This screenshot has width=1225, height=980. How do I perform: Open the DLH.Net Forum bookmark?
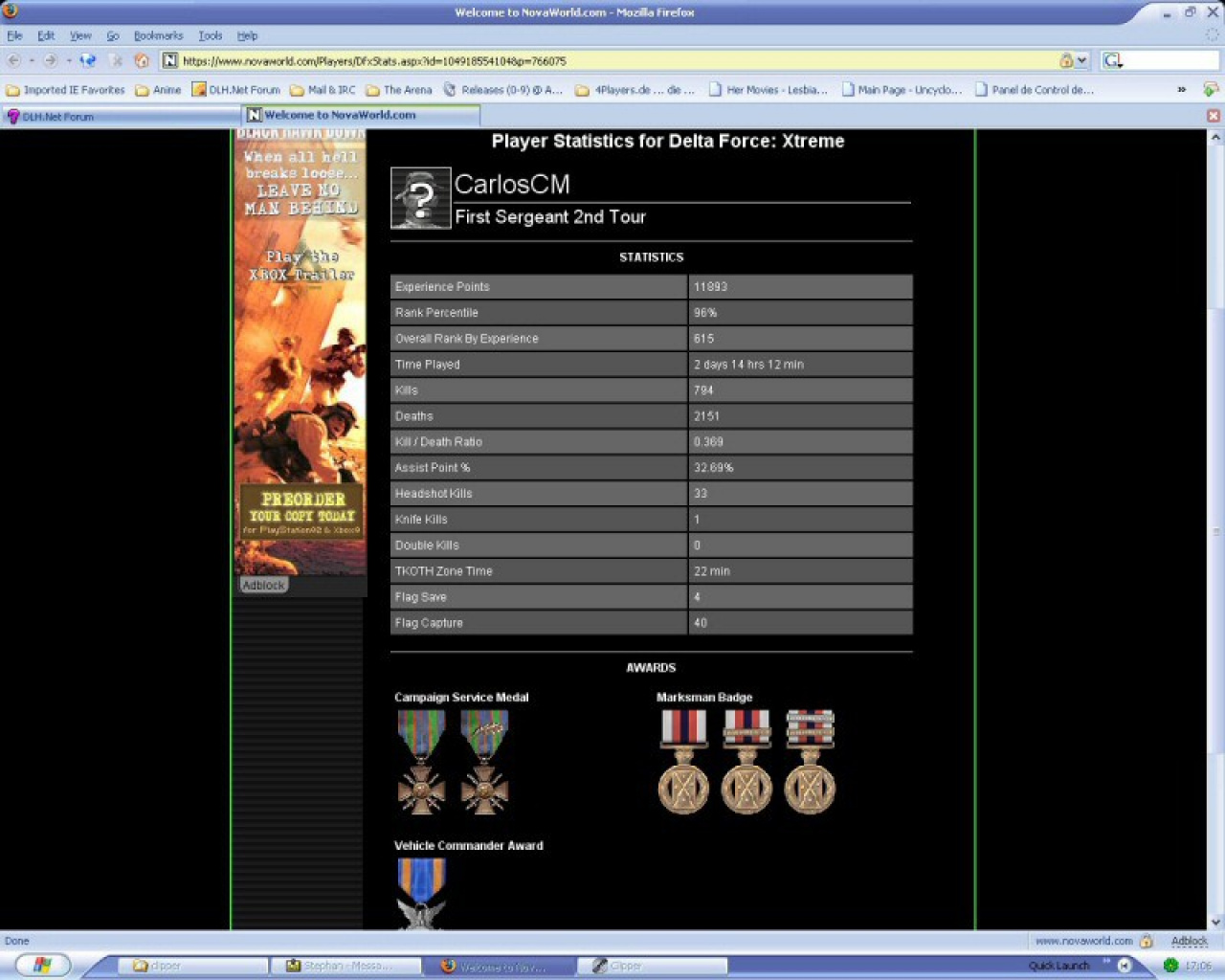point(236,90)
